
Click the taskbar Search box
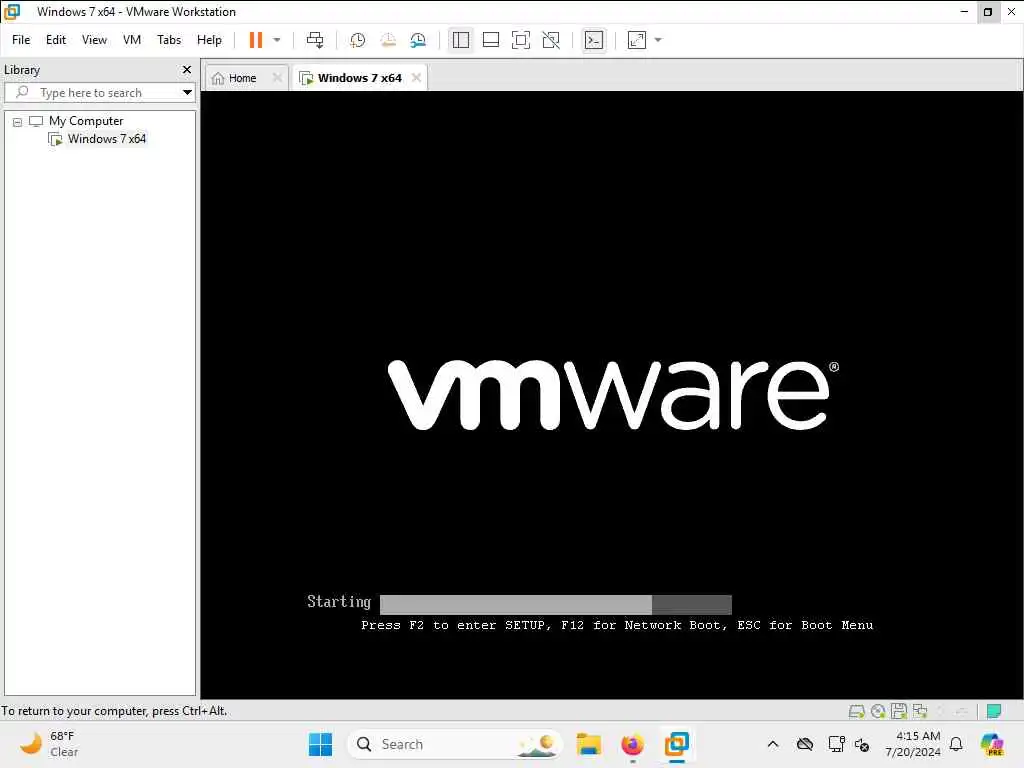click(x=455, y=744)
